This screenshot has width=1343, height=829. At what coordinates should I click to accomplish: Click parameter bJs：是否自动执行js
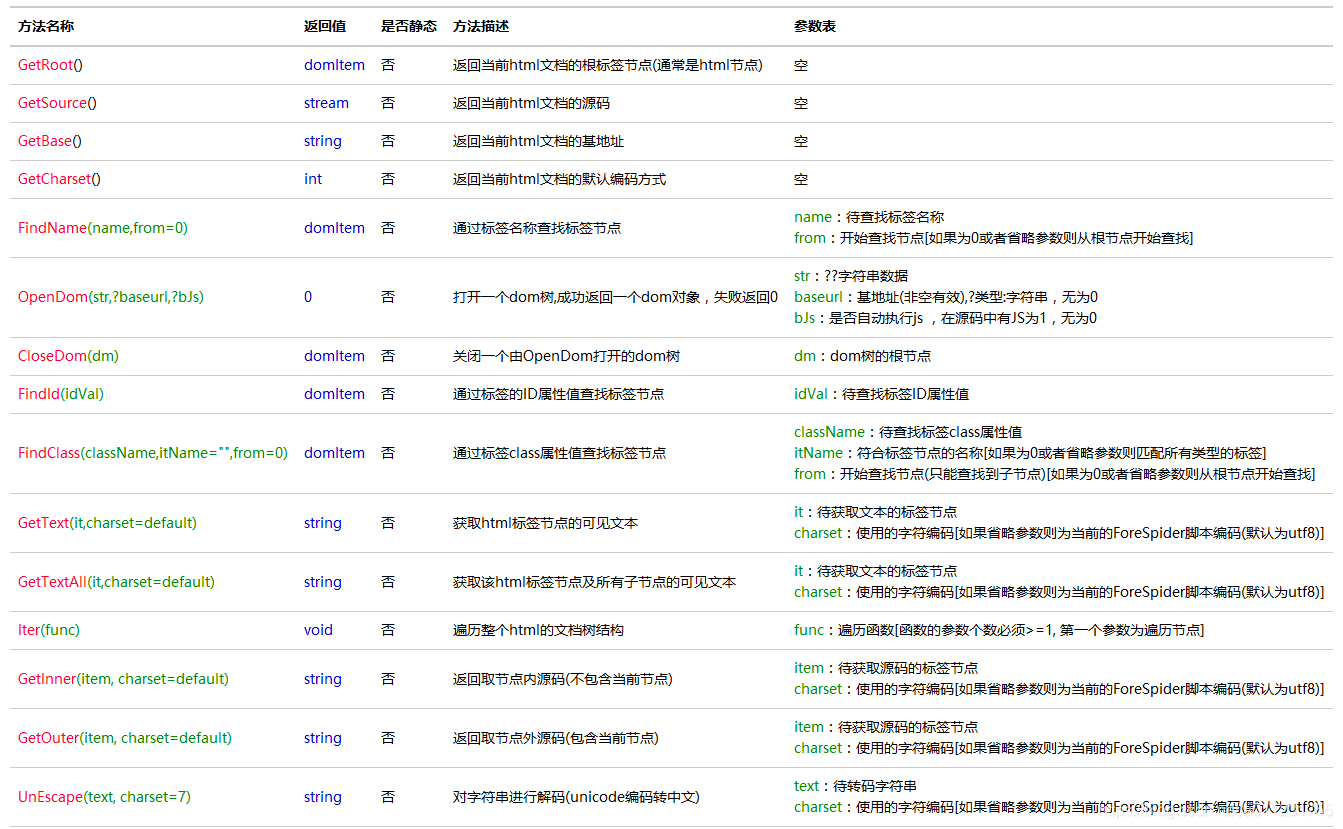pos(945,318)
